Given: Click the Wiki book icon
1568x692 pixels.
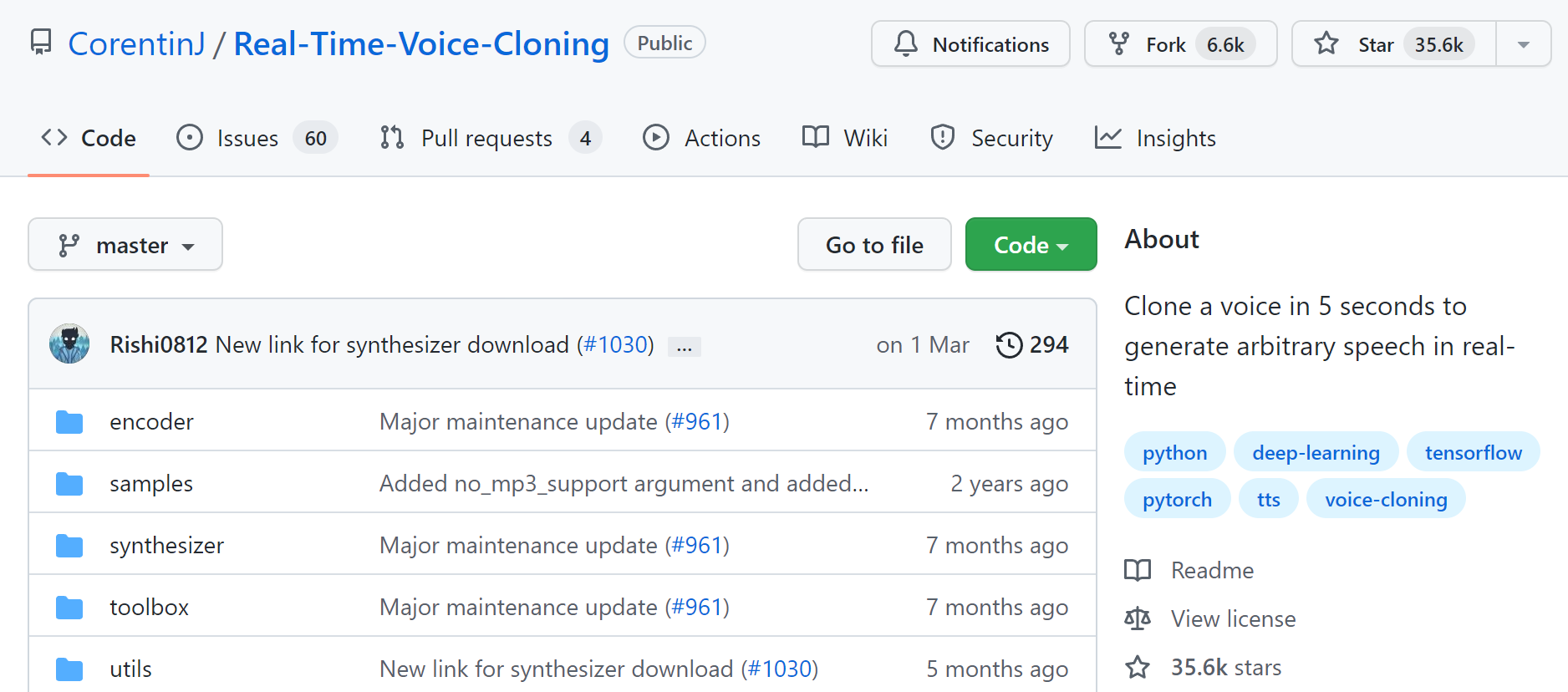Looking at the screenshot, I should [x=816, y=136].
